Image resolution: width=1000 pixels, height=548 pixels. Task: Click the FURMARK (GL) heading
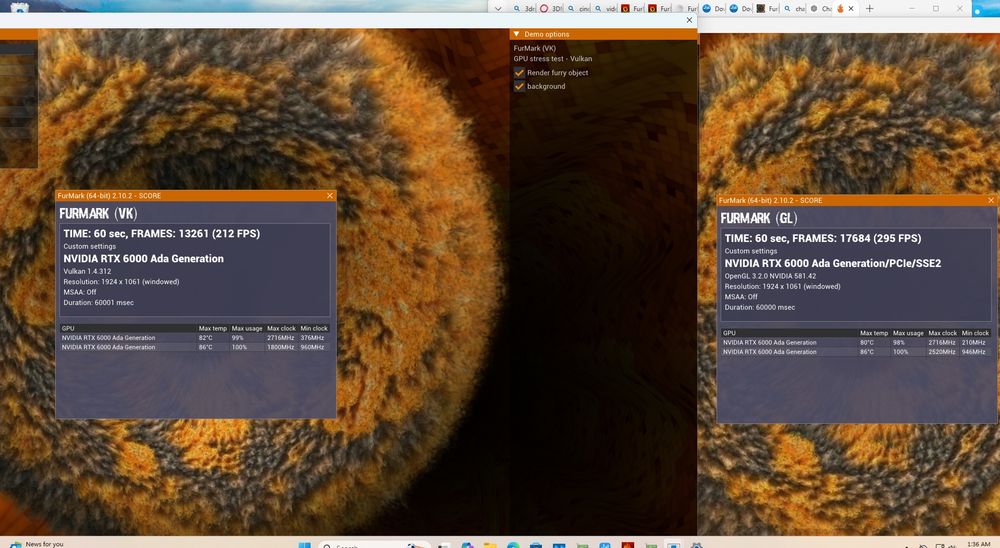tap(759, 218)
